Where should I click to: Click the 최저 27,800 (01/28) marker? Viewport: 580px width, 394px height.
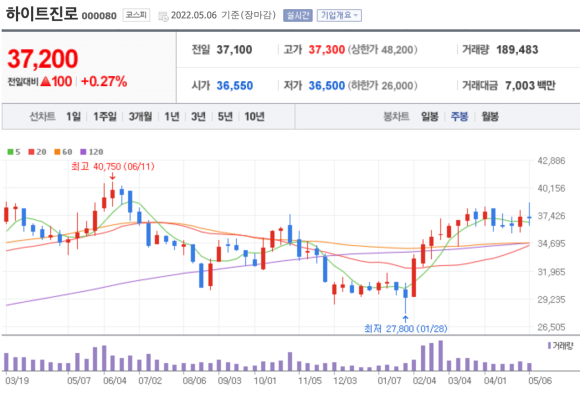click(x=405, y=329)
